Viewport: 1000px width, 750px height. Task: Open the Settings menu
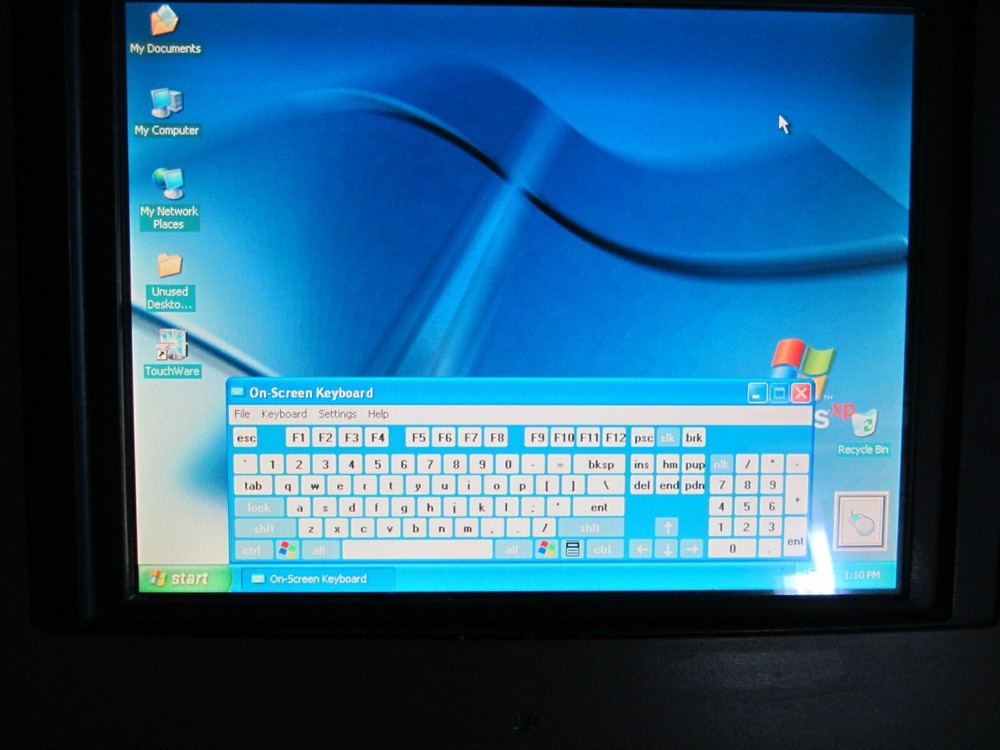point(337,414)
